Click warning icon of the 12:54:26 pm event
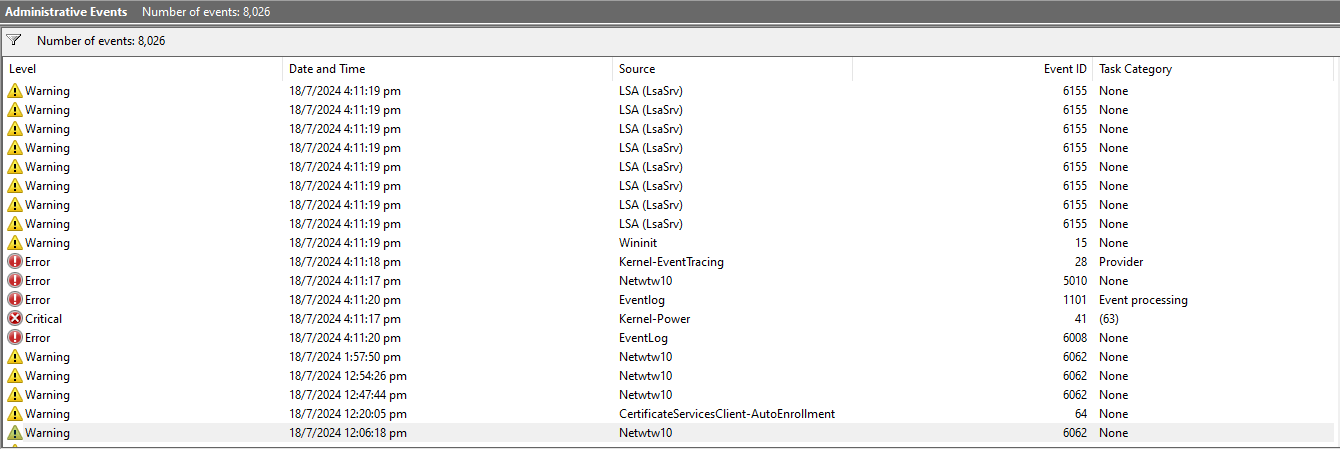Screen dimensions: 1340x449 click(x=15, y=376)
